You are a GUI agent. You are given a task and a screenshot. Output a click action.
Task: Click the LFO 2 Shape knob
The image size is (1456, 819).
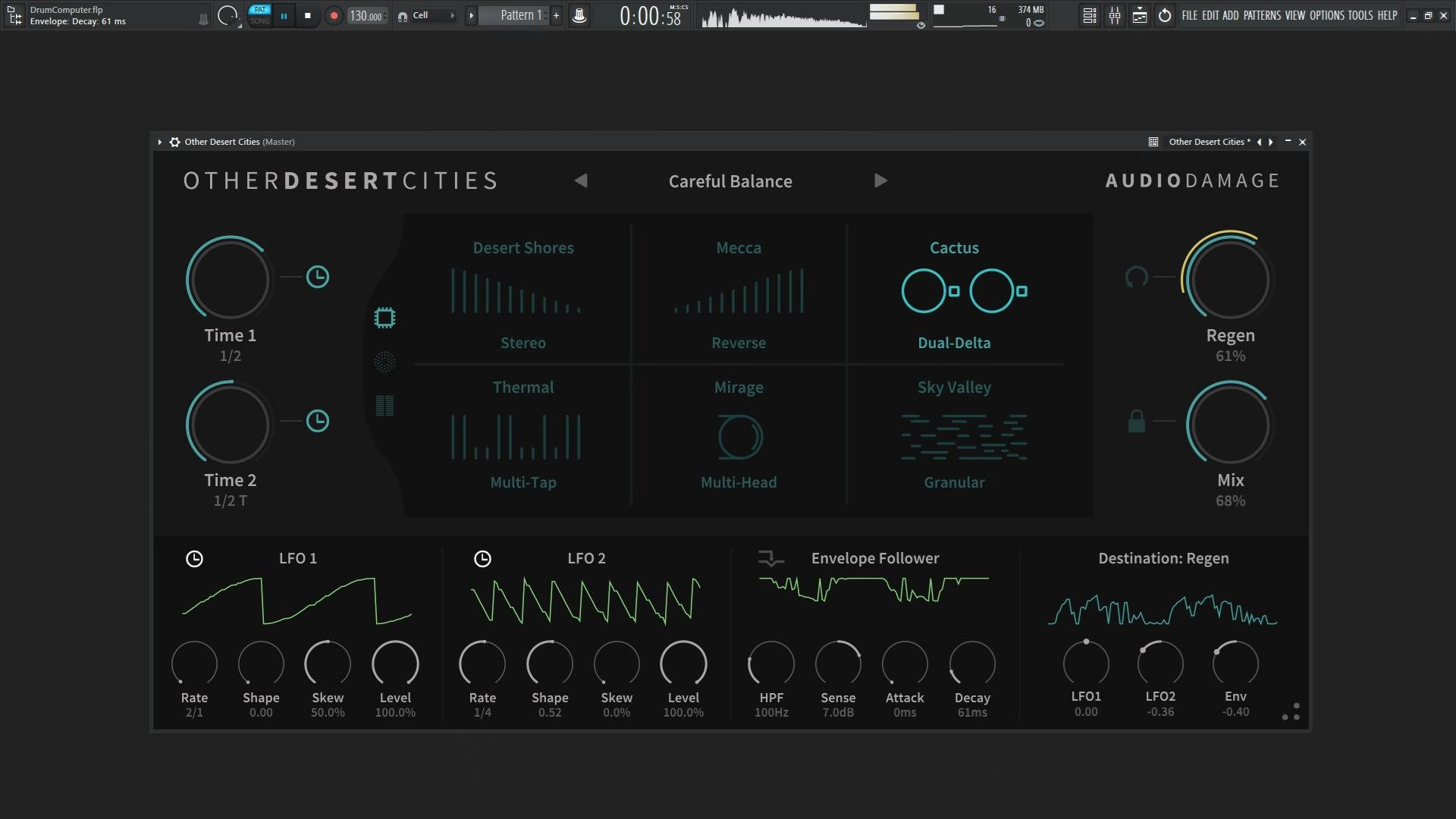coord(550,664)
